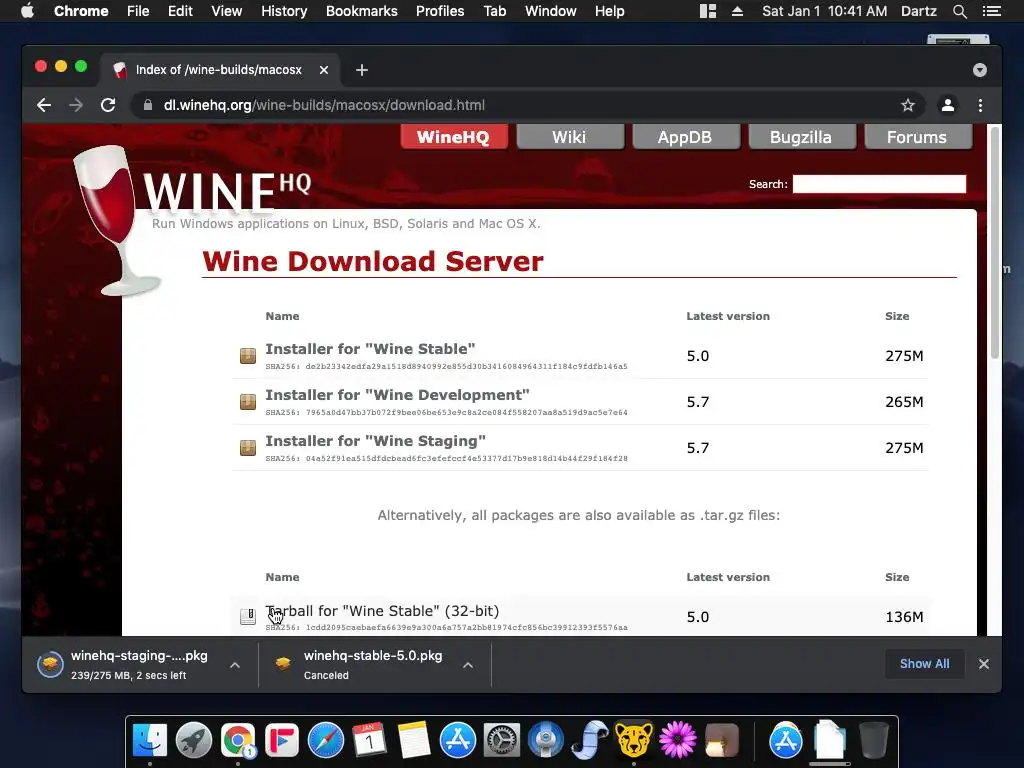
Task: Open the File menu
Action: tap(138, 11)
